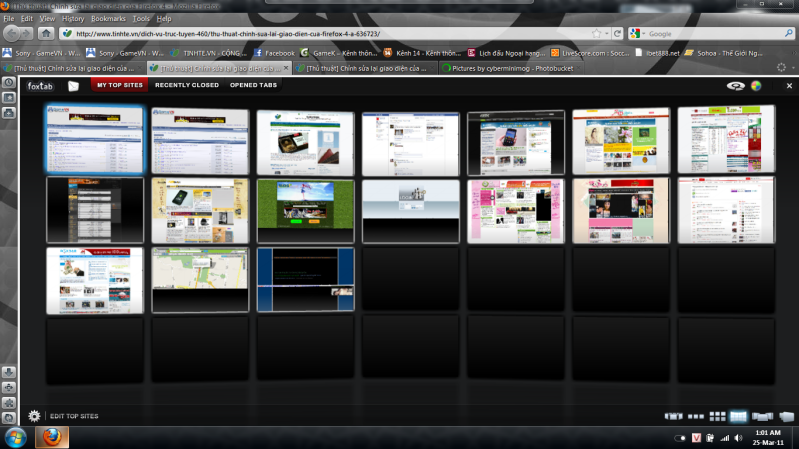
Task: Switch to the grid layout view
Action: (x=717, y=416)
